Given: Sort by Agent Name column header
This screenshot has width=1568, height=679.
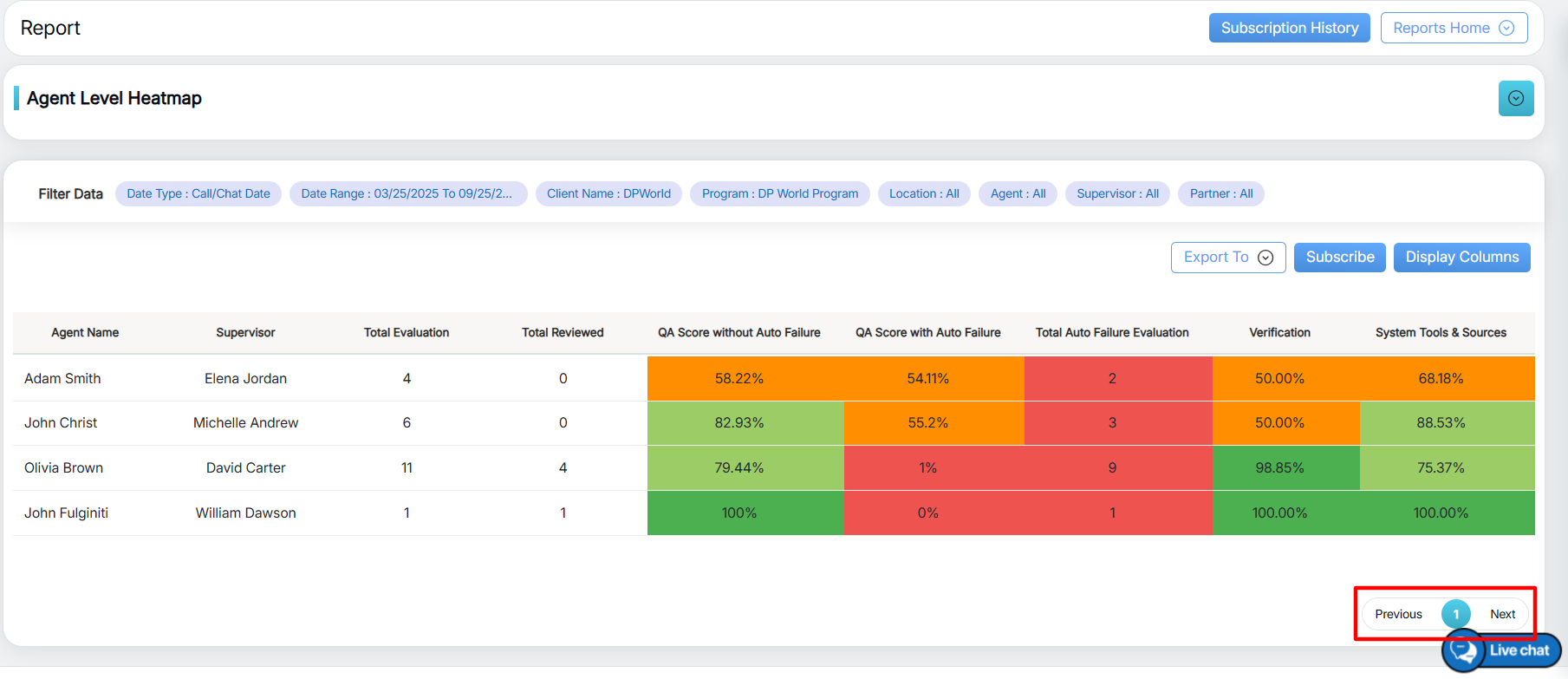Looking at the screenshot, I should point(85,332).
